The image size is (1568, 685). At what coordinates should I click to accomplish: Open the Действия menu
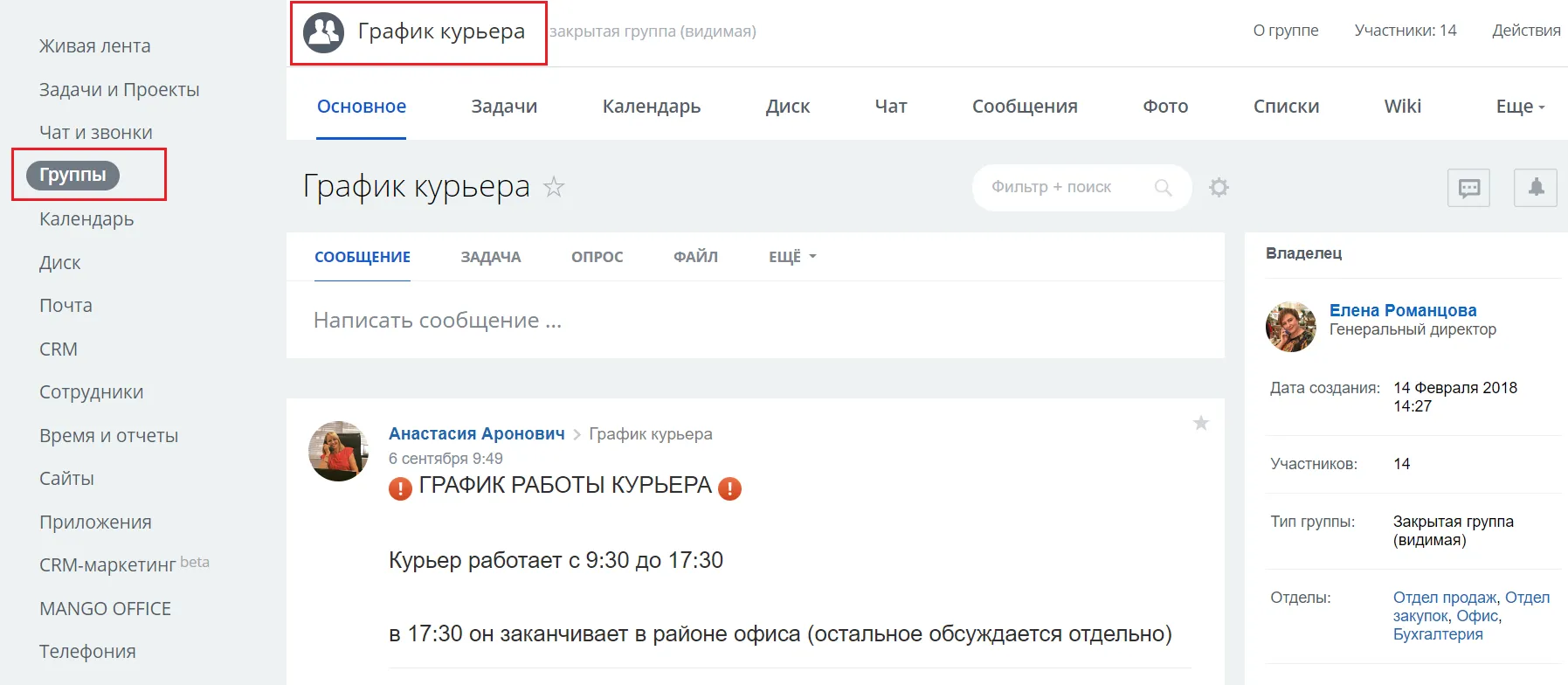pyautogui.click(x=1525, y=30)
